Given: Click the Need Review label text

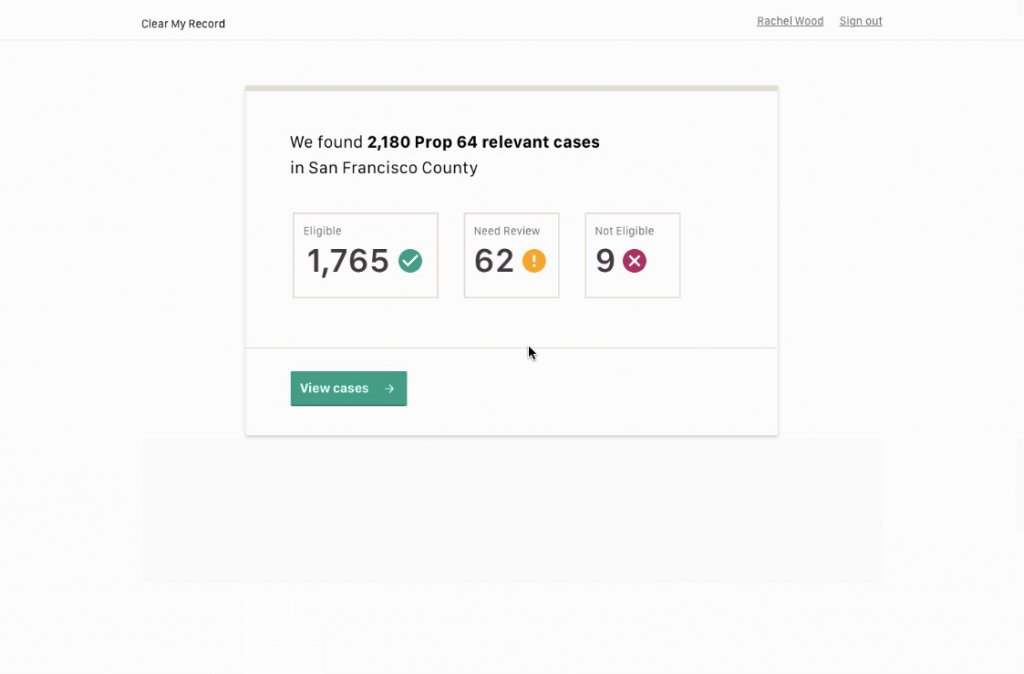Looking at the screenshot, I should click(507, 231).
